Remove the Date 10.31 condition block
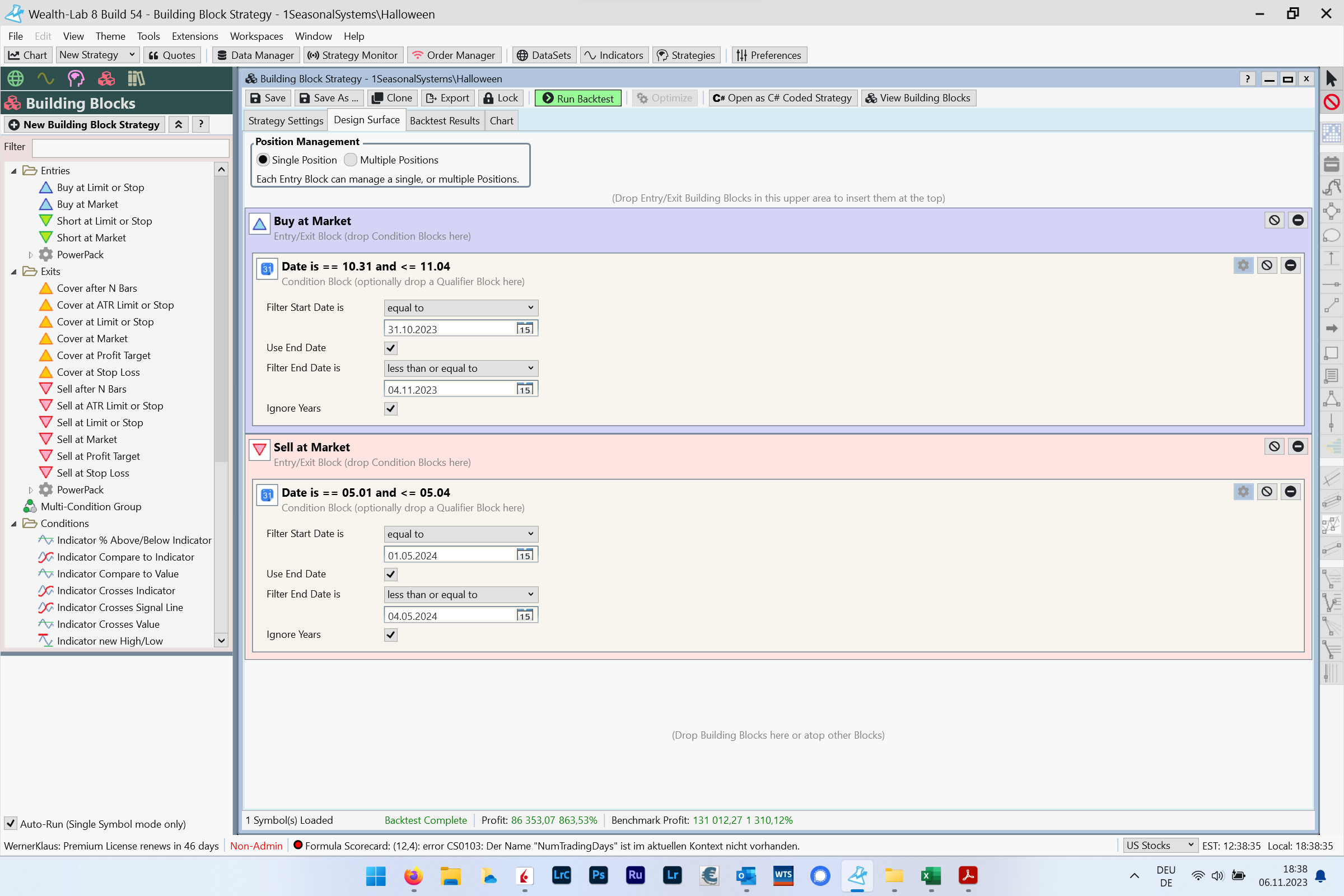The image size is (1344, 896). [x=1290, y=265]
